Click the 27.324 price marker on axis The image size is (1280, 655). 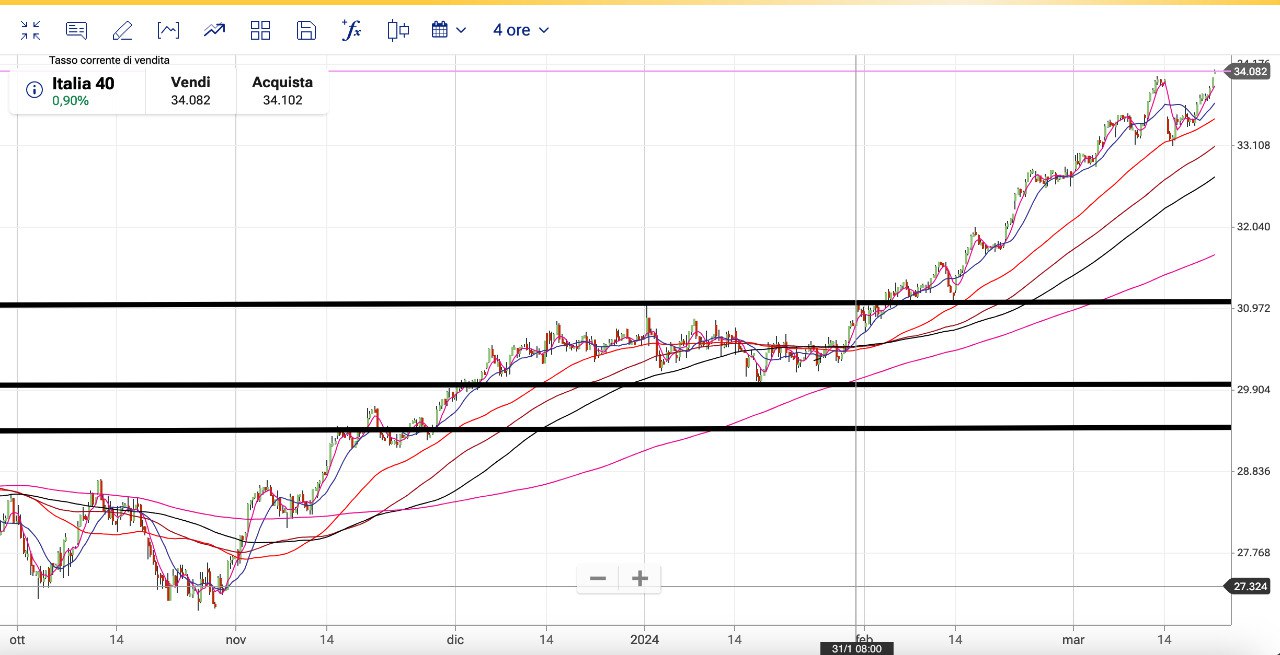[x=1251, y=586]
